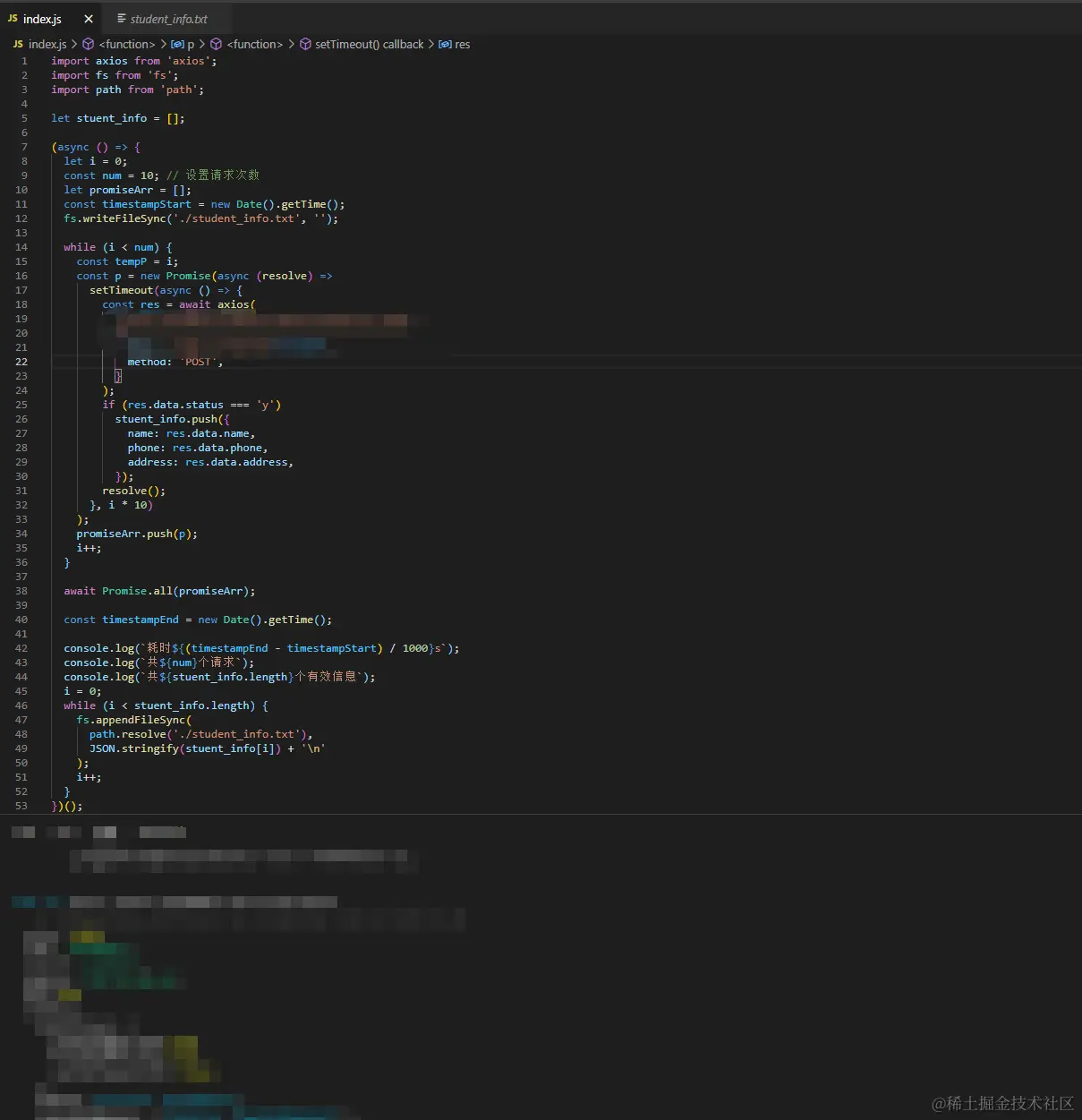The width and height of the screenshot is (1082, 1120).
Task: Click 'Promise.all' on line 38
Action: coord(137,591)
